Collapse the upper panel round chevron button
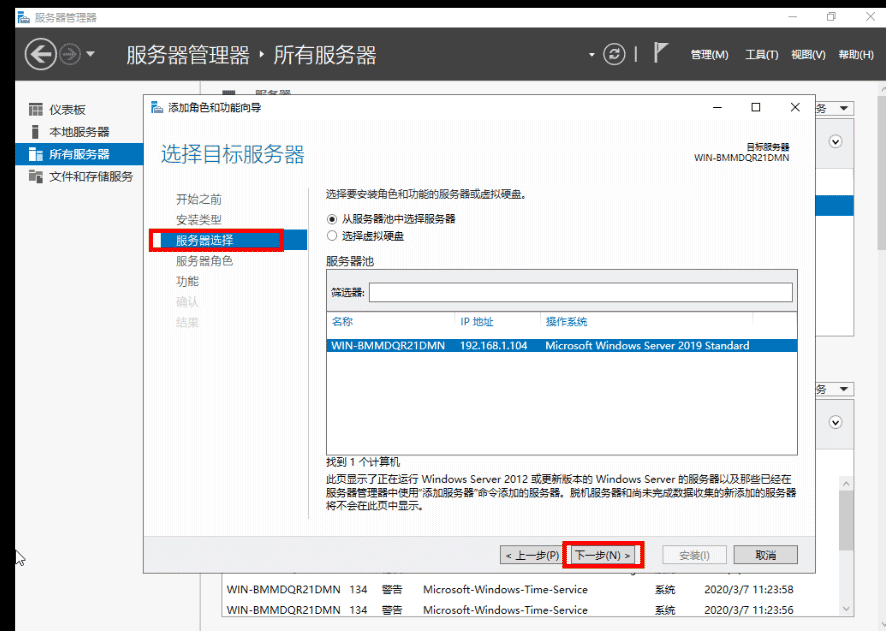Screen dimensions: 886x631 (x=836, y=142)
